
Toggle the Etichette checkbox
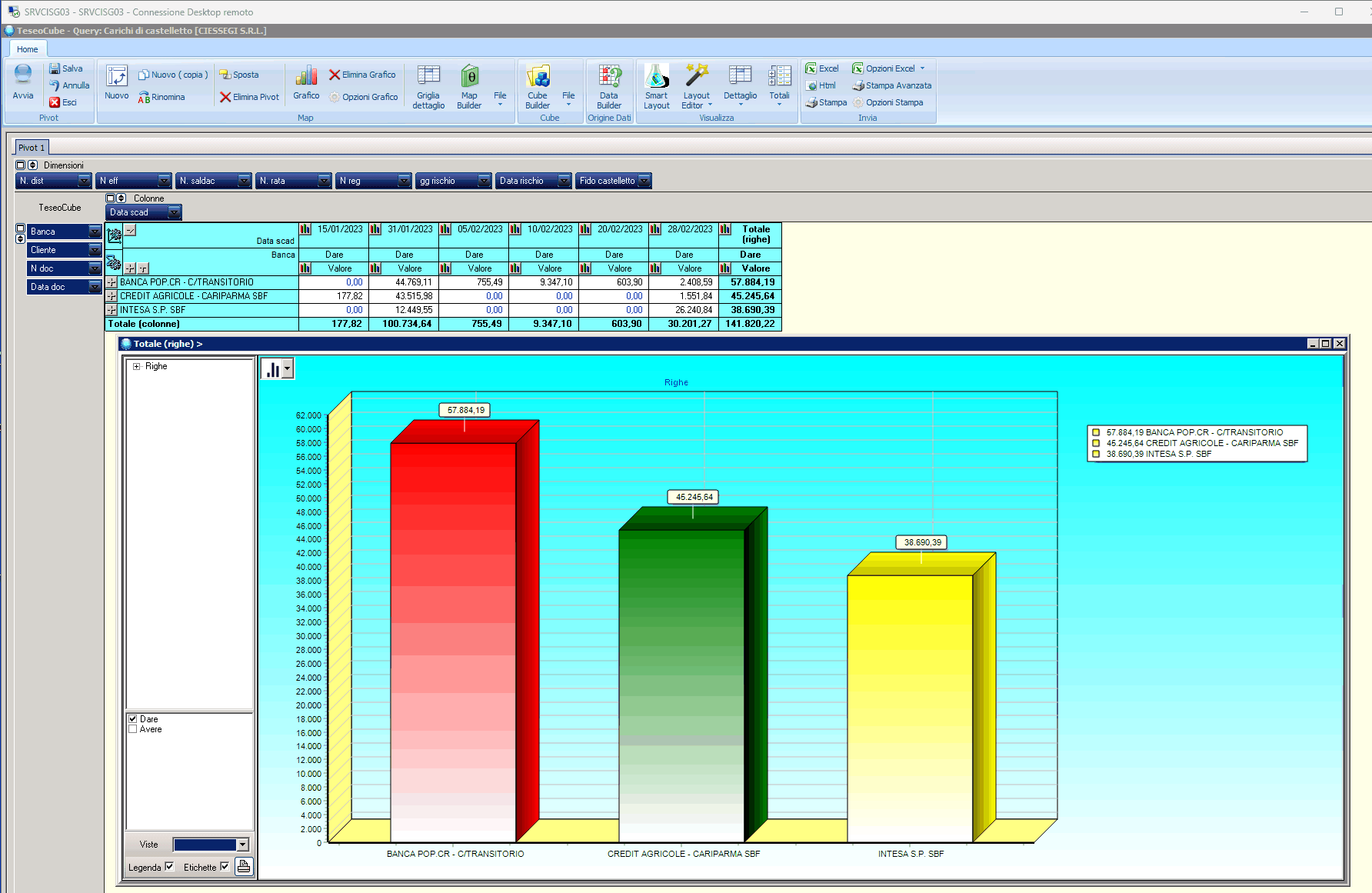coord(225,867)
